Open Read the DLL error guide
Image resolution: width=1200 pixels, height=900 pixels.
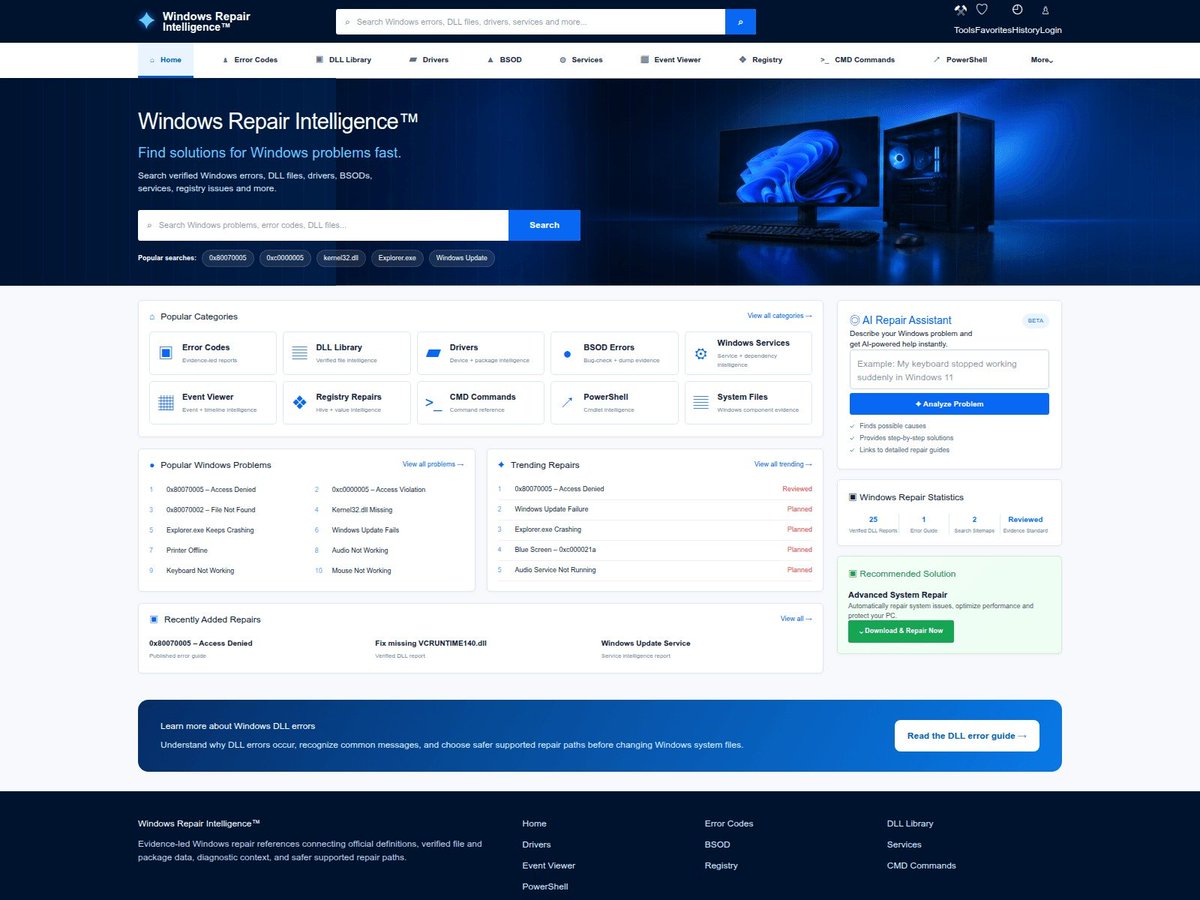click(x=967, y=736)
